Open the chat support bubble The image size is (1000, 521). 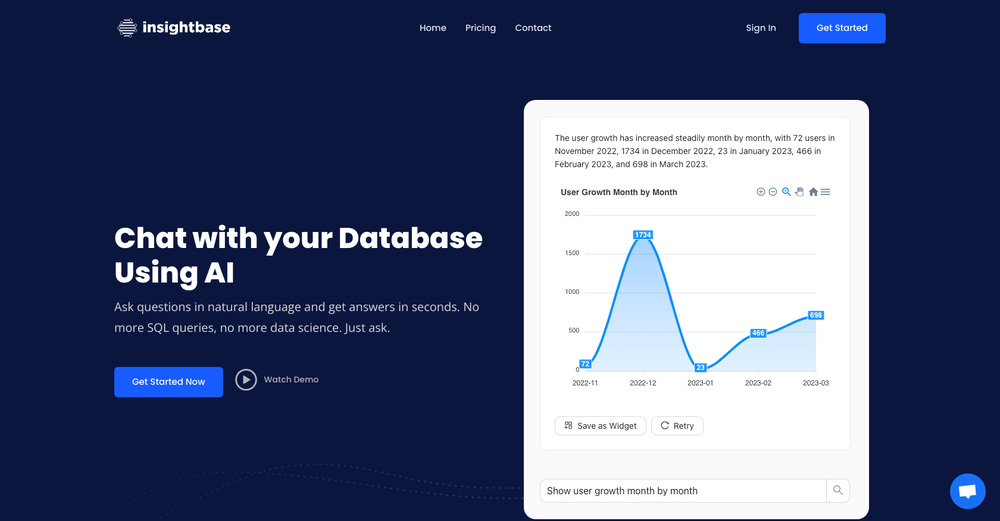tap(966, 491)
